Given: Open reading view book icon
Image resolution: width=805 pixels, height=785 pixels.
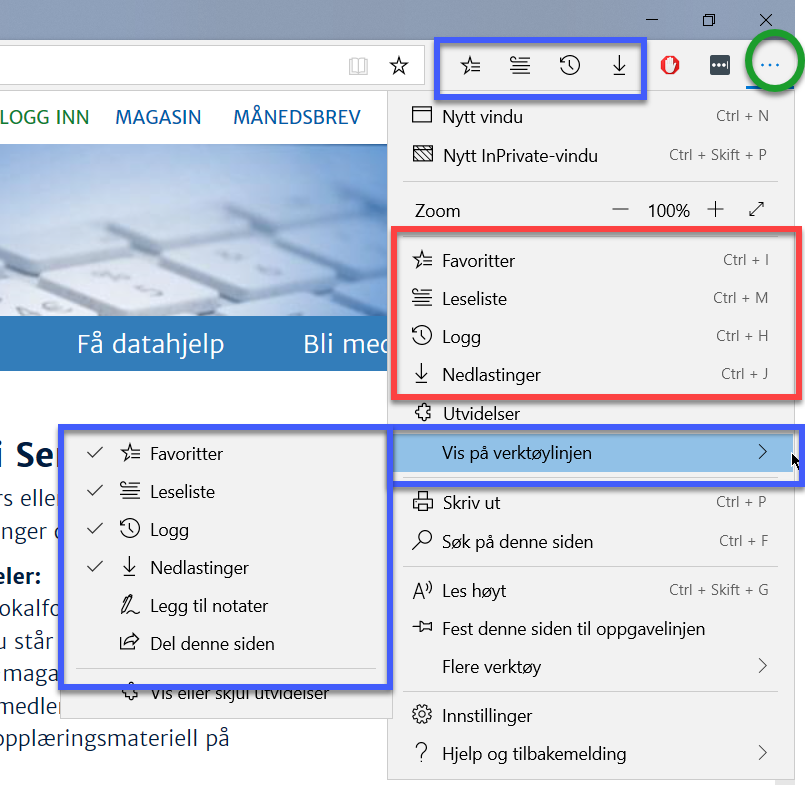Looking at the screenshot, I should (358, 66).
